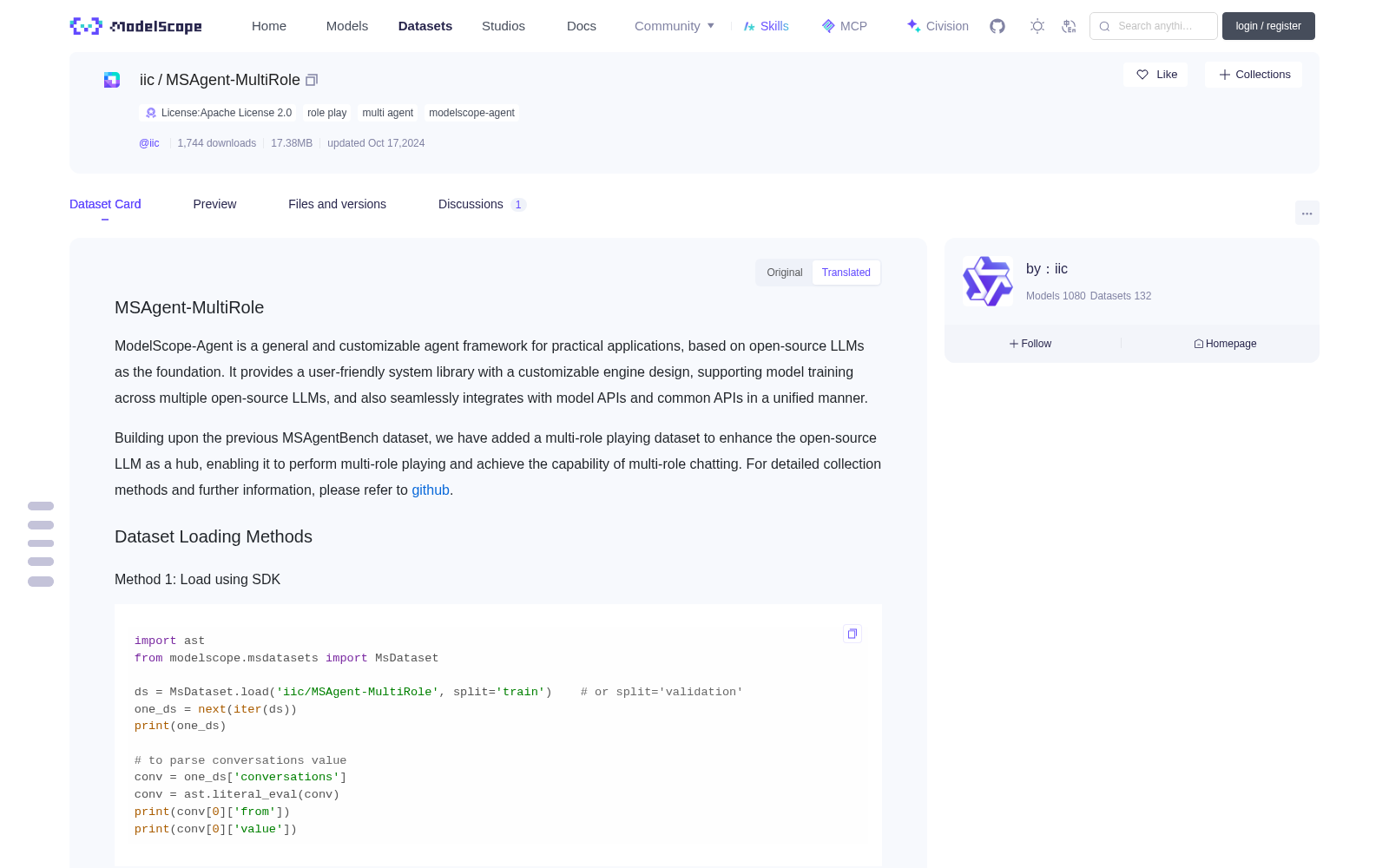Click the iic organization name in title

[x=147, y=80]
